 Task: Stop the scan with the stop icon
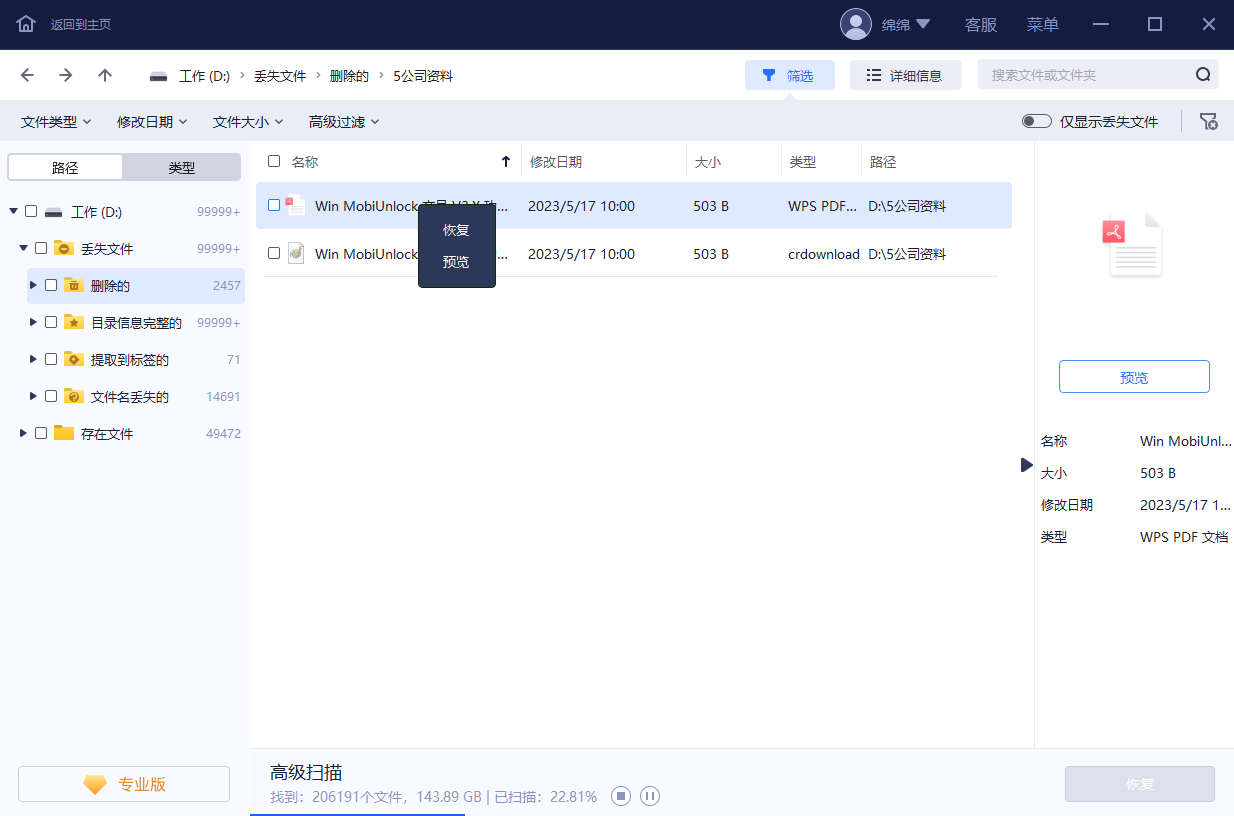(x=621, y=797)
